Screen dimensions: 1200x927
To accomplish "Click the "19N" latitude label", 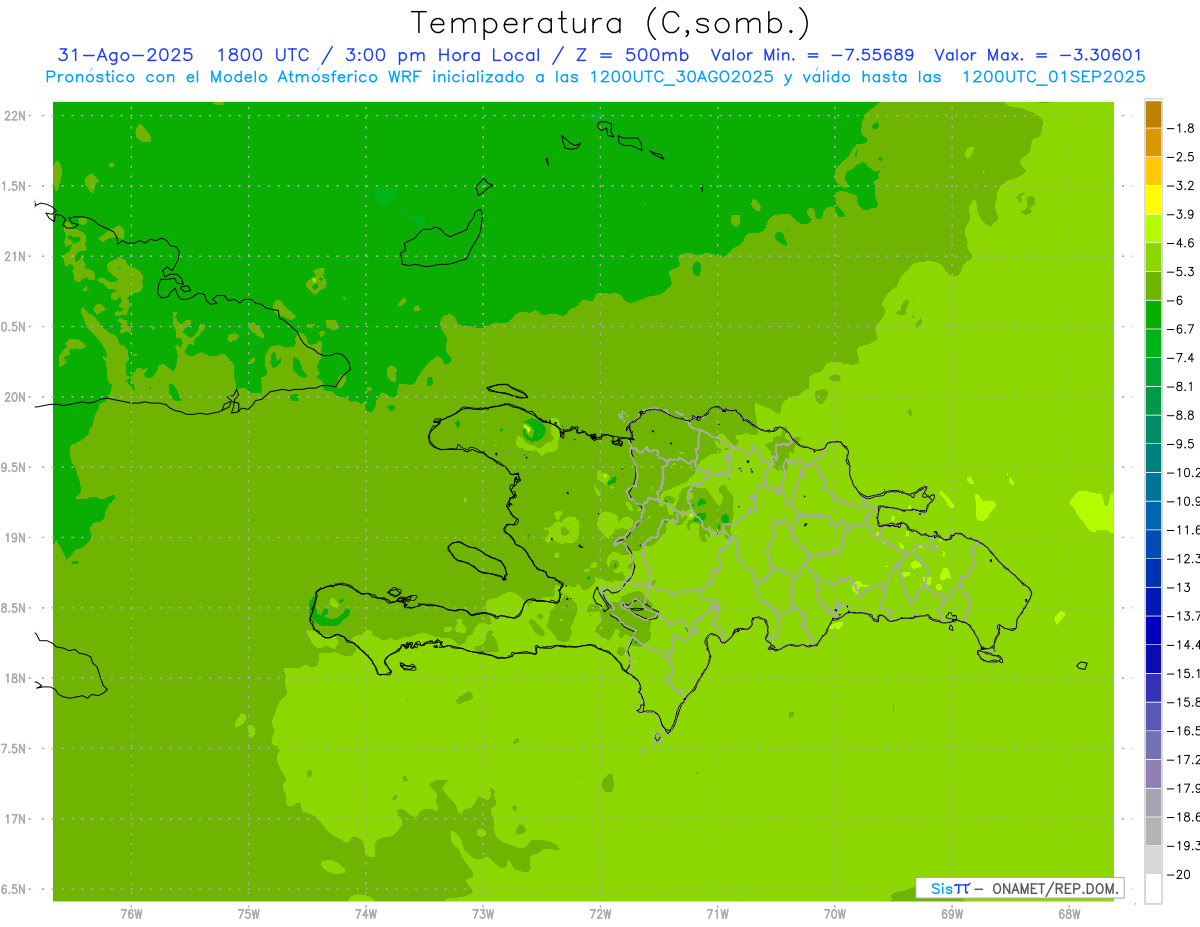I will [x=15, y=538].
